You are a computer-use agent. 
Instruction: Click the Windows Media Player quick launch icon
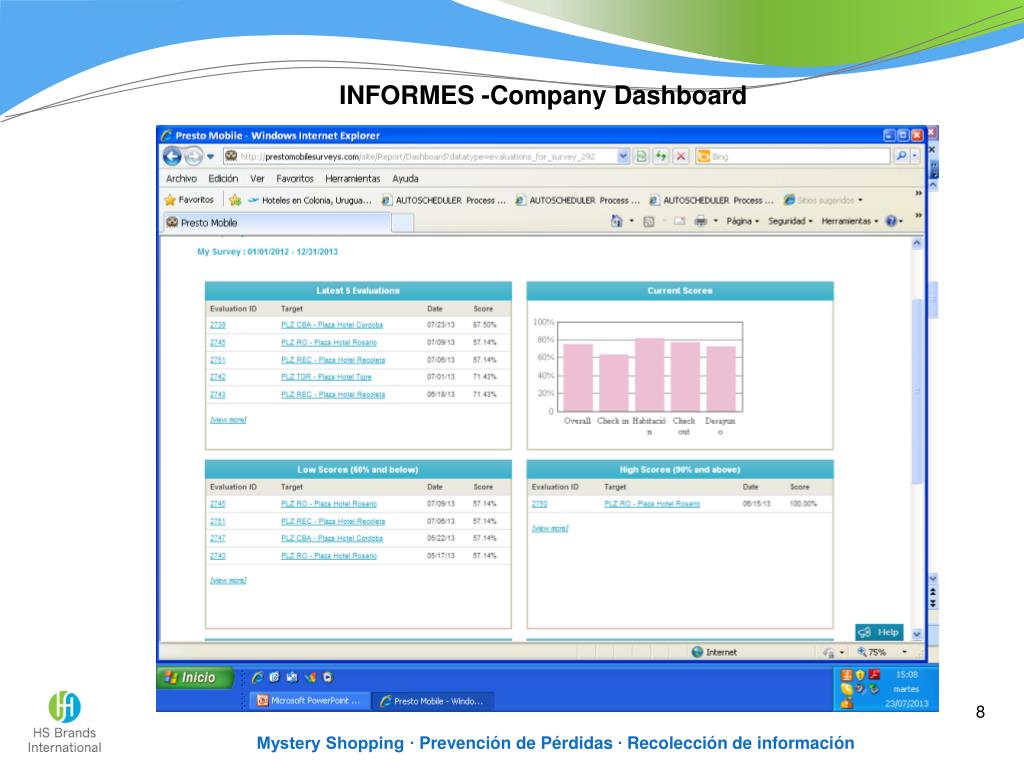click(x=328, y=677)
